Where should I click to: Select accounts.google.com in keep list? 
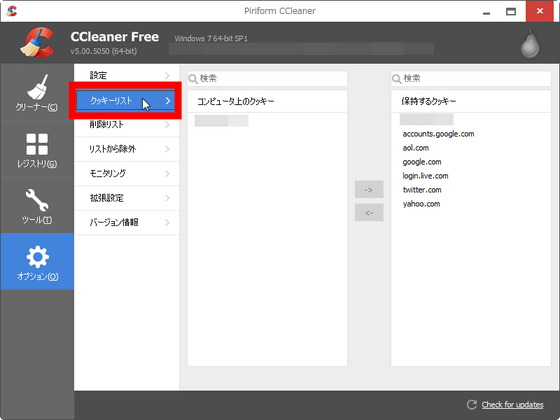(438, 134)
